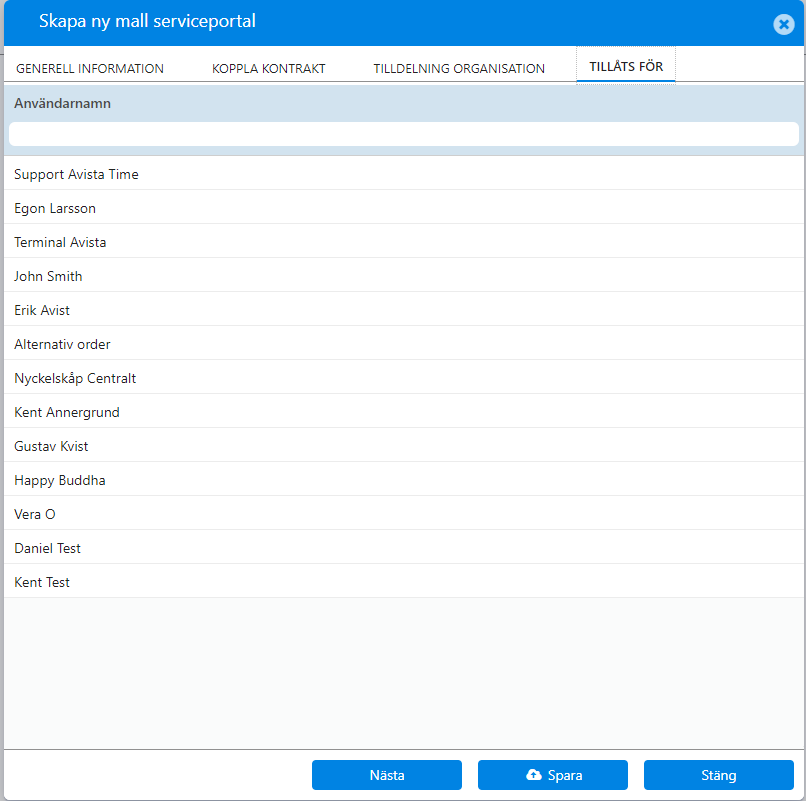806x801 pixels.
Task: Select the Tillåts För tab
Action: click(626, 66)
